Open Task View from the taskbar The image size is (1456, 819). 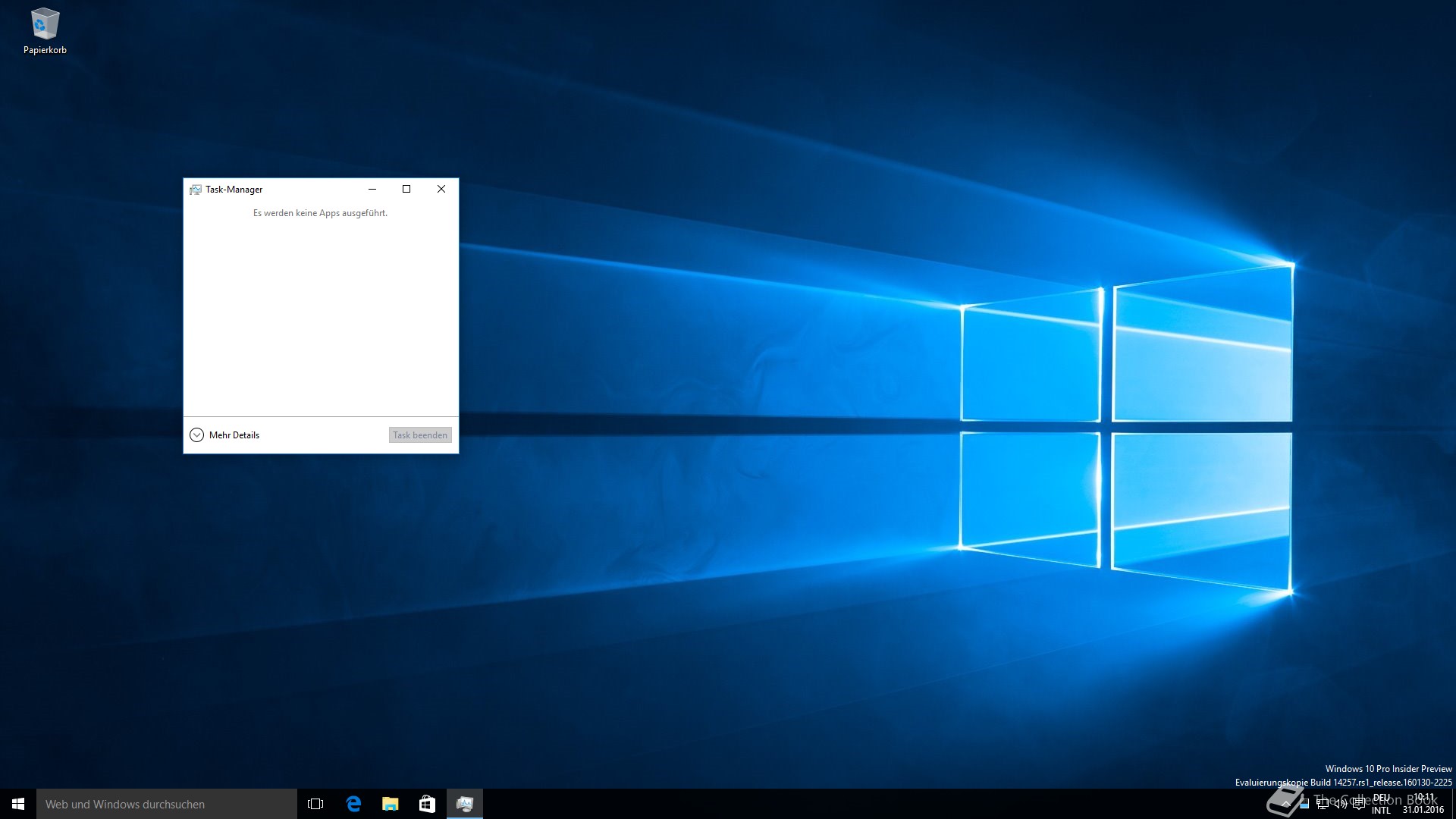click(x=315, y=804)
